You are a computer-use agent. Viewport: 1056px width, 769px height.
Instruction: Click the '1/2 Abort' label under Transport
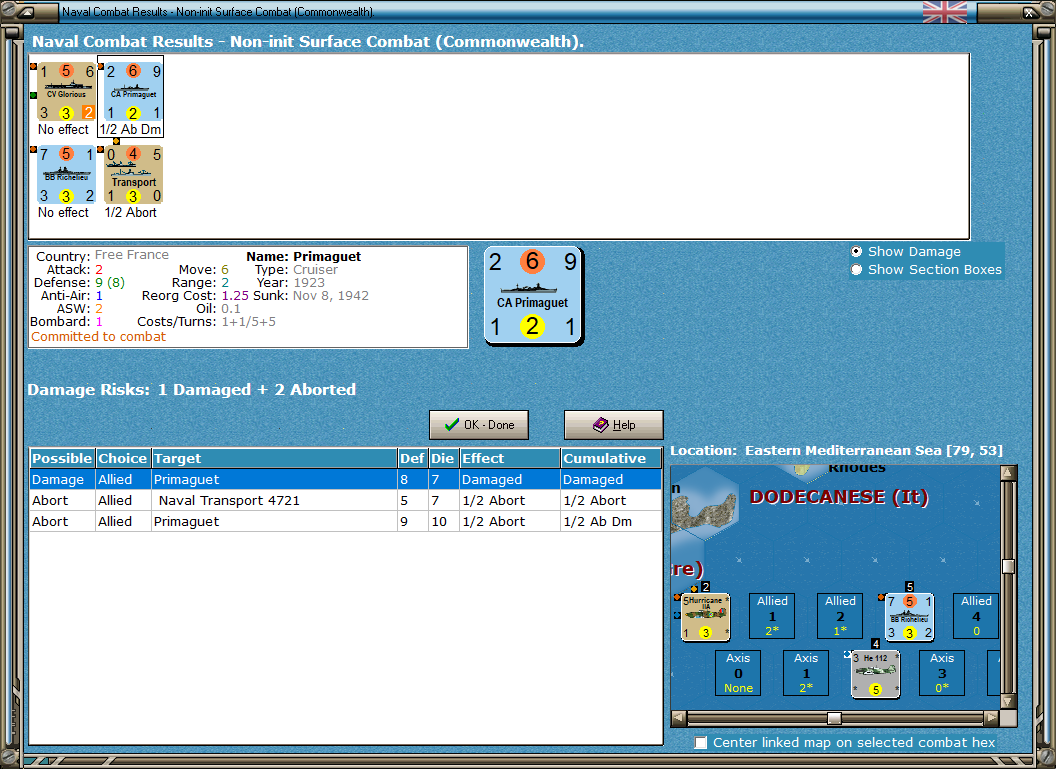click(x=131, y=212)
